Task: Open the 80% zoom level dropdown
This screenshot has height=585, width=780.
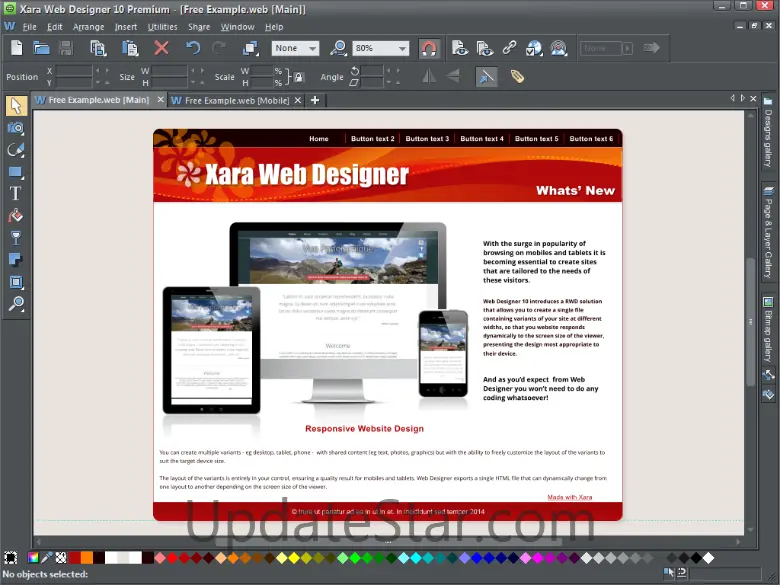Action: 401,48
